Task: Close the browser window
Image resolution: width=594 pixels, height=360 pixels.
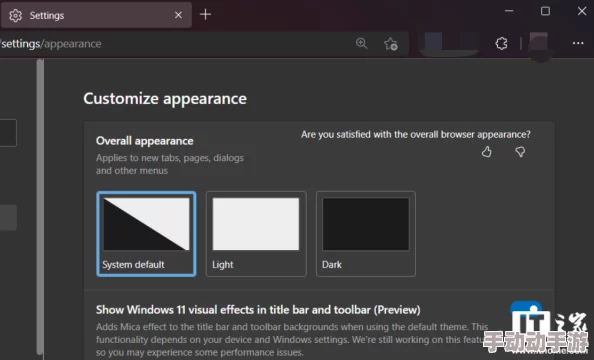Action: tap(582, 11)
